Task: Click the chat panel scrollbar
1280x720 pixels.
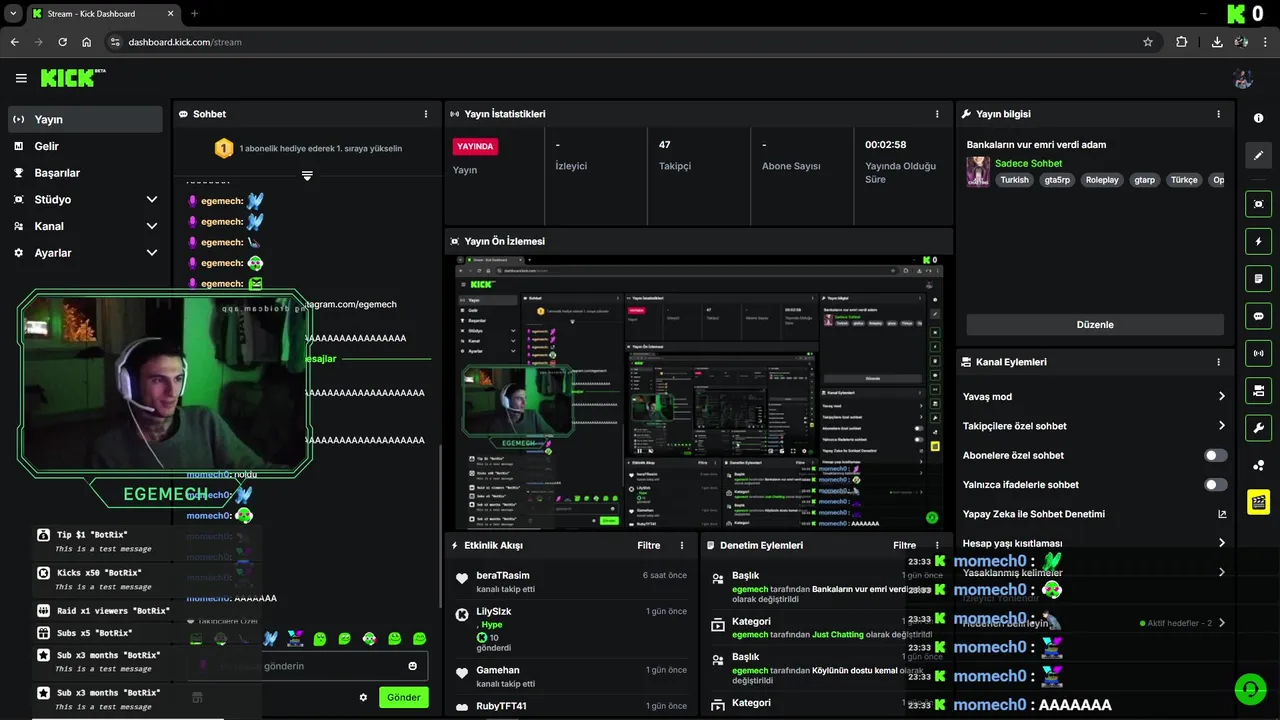Action: [438, 525]
